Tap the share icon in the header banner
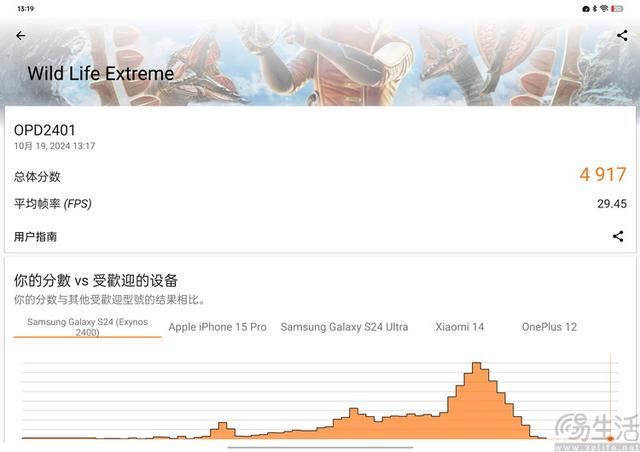Viewport: 640px width, 452px height. point(622,35)
